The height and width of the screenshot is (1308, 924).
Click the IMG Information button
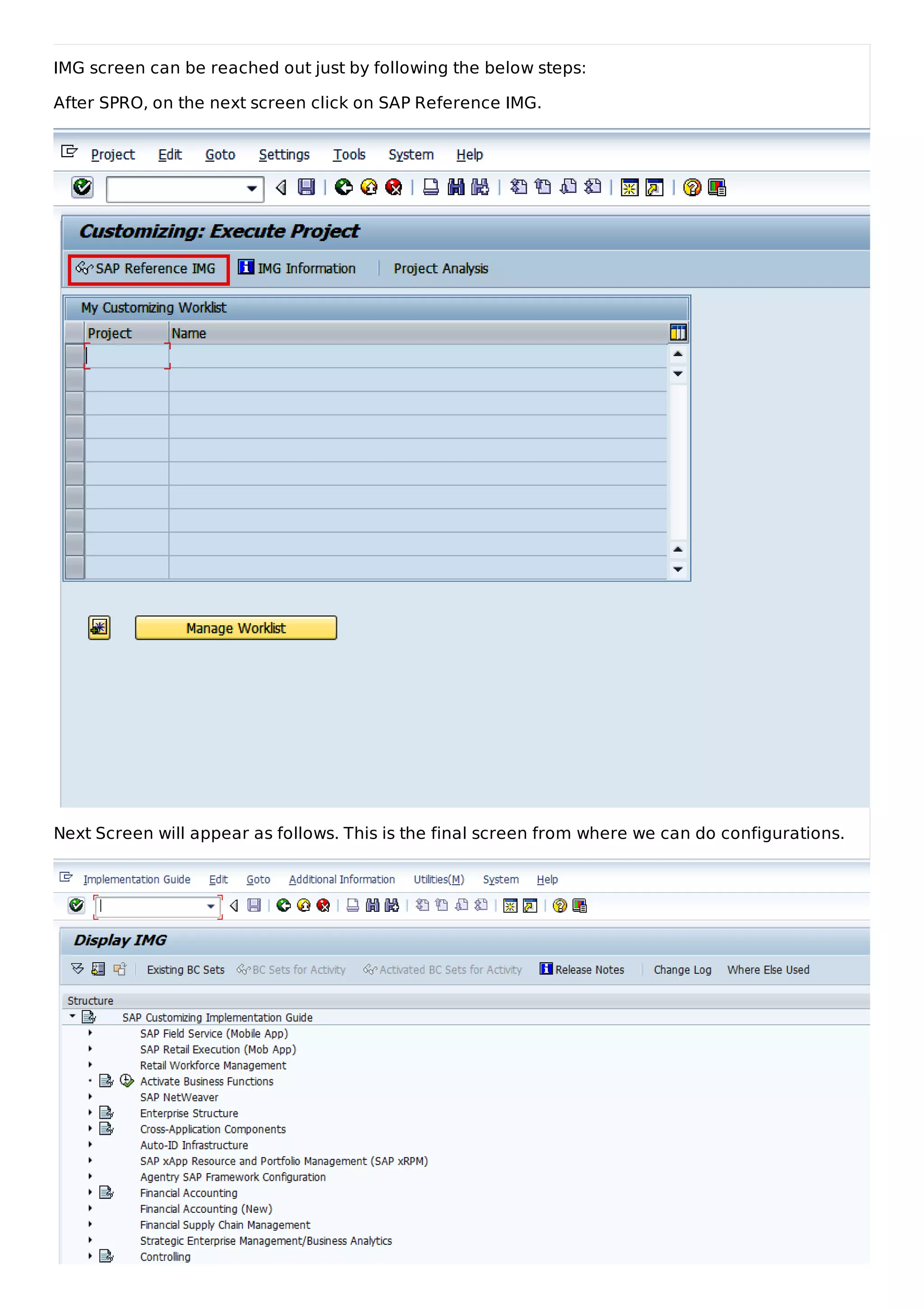tap(296, 268)
